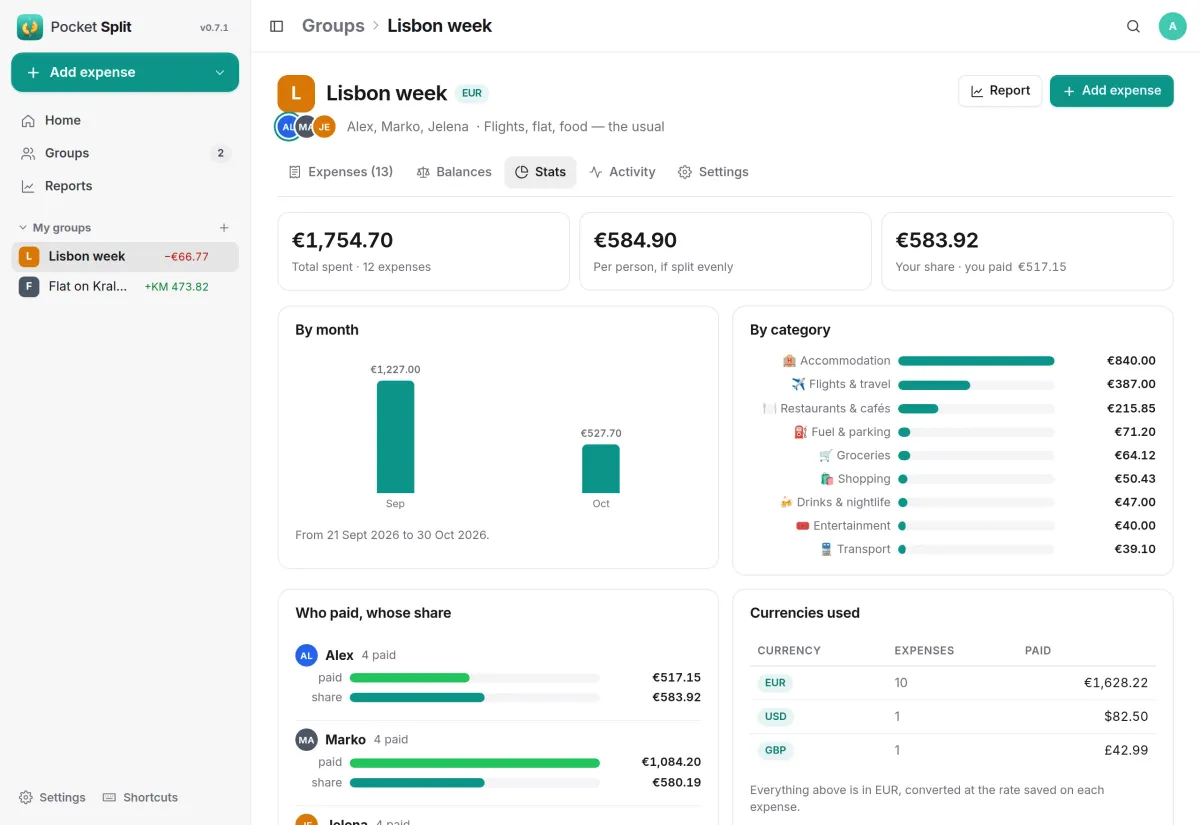
Task: Click the €1,084.20 Marko paid amount
Action: 671,762
